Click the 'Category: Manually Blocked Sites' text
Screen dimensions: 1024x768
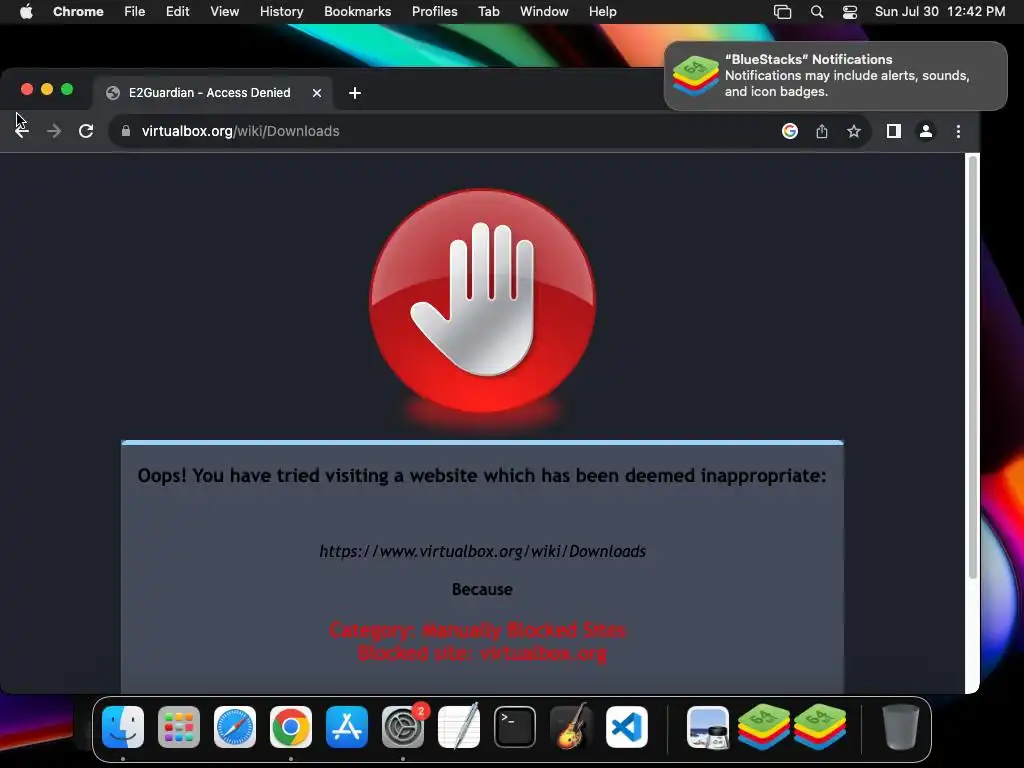point(478,630)
